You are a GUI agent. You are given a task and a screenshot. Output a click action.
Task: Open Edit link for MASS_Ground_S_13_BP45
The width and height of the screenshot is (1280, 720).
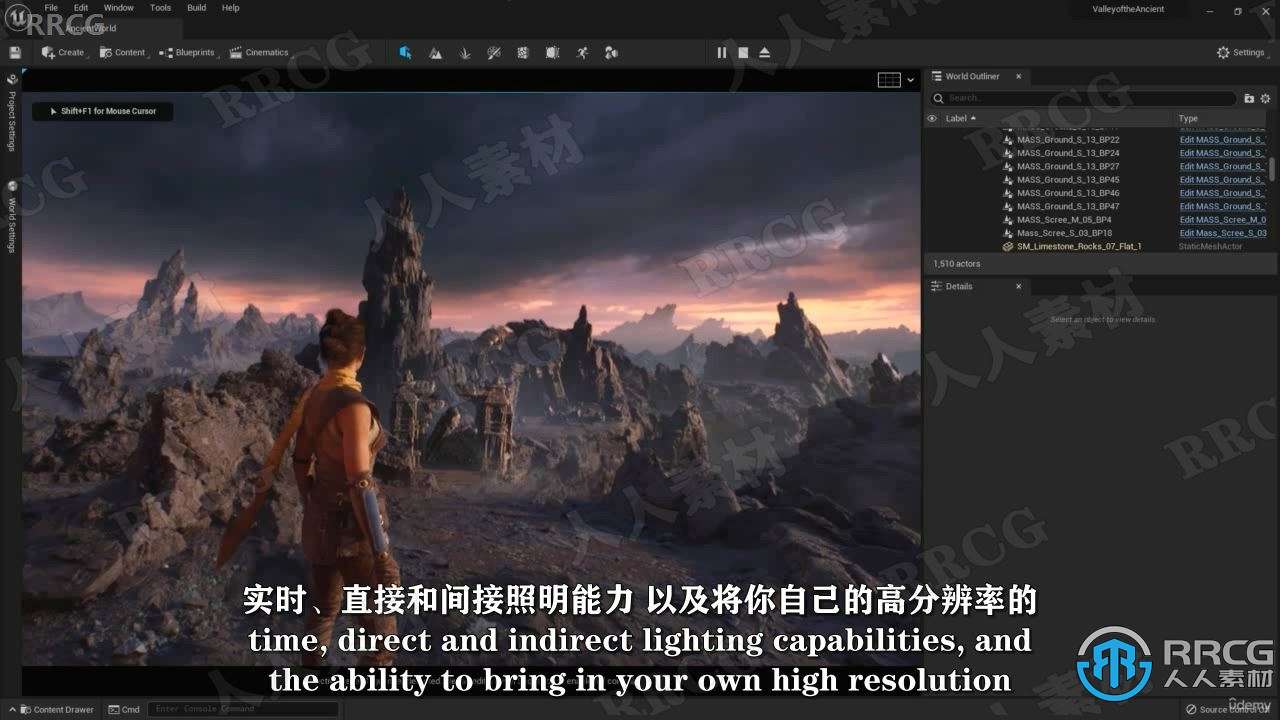(1223, 180)
